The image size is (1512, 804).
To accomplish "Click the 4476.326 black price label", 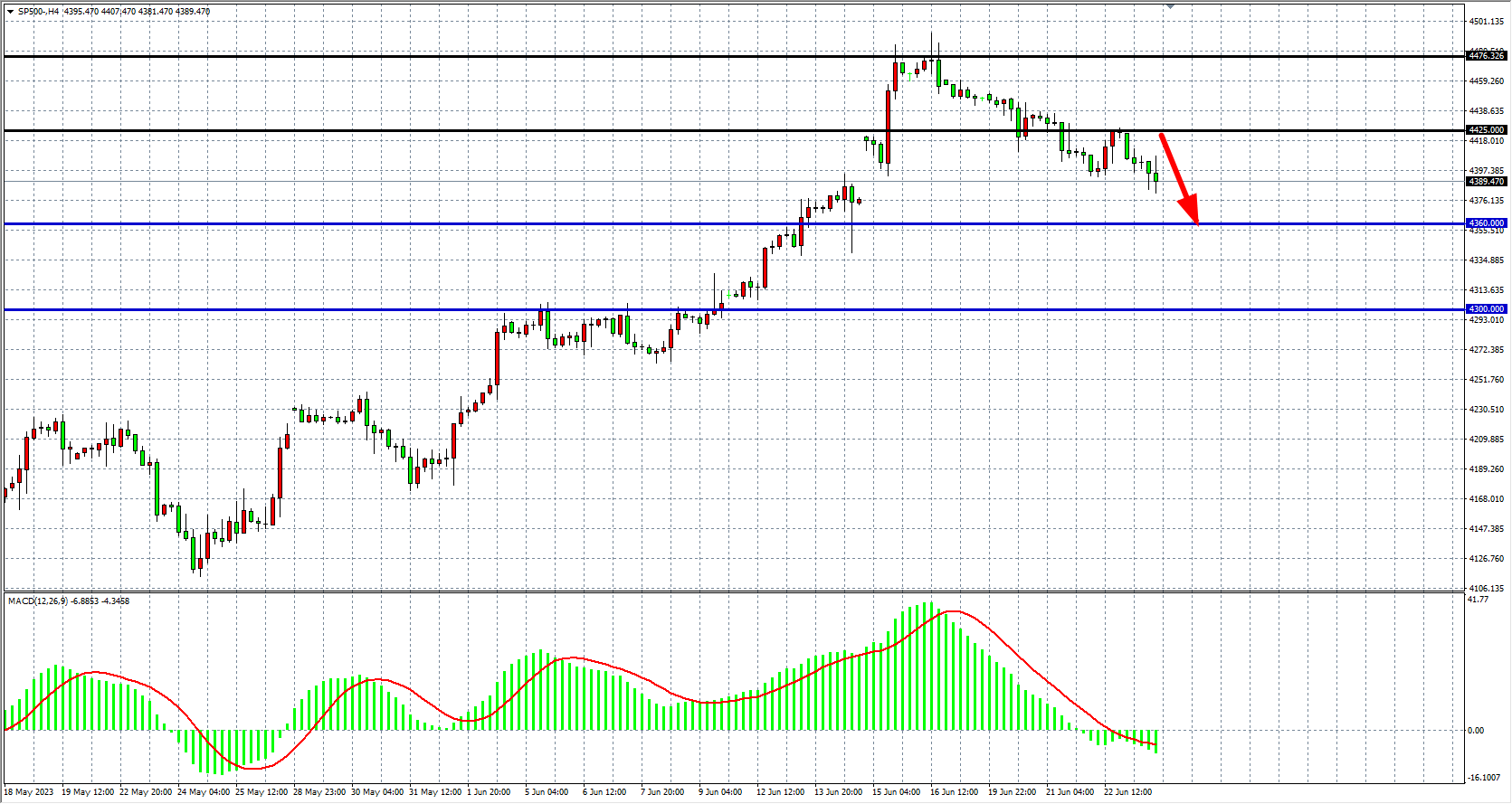I will pyautogui.click(x=1487, y=56).
